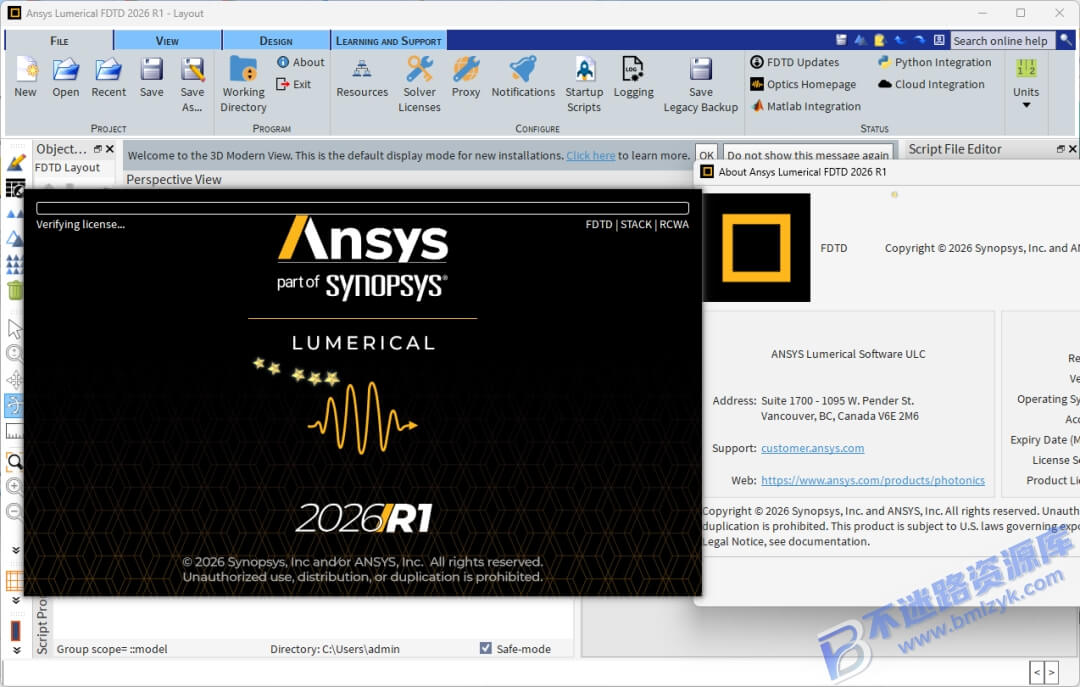Click the magnifier search icon

tap(1065, 40)
